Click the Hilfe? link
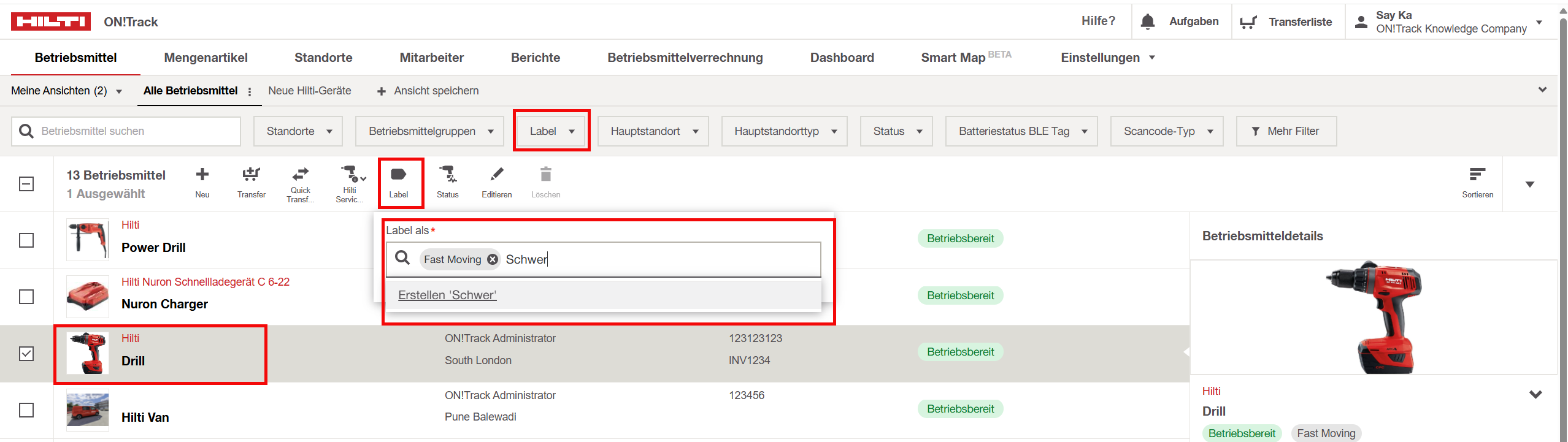This screenshot has height=442, width=1568. 1098,21
